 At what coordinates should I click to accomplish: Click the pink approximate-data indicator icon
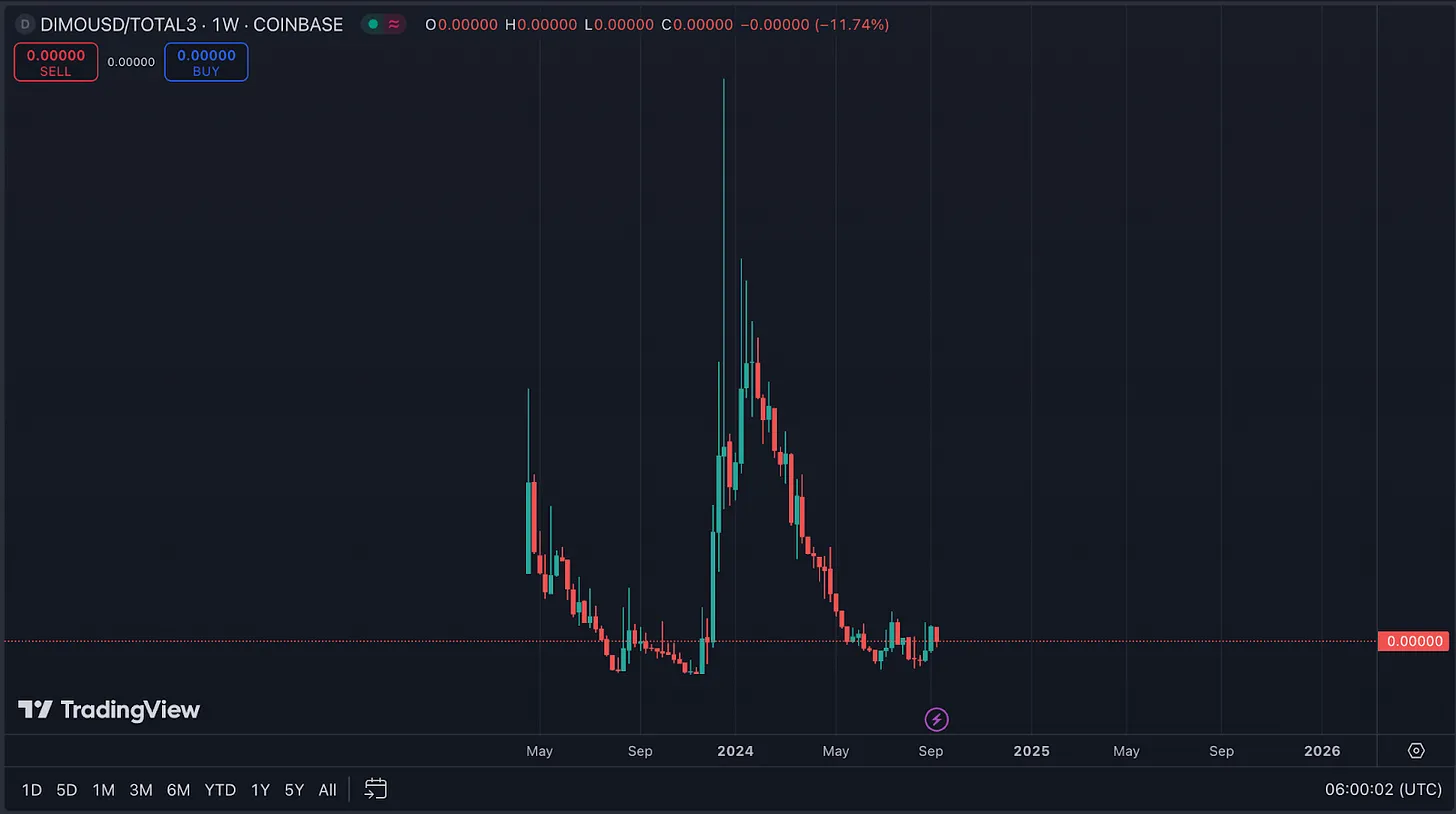tap(394, 24)
